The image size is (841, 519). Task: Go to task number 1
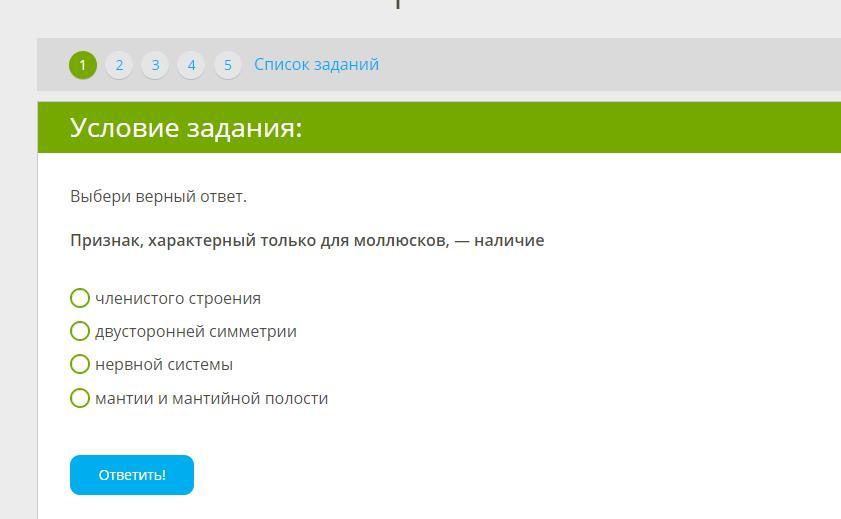tap(83, 65)
